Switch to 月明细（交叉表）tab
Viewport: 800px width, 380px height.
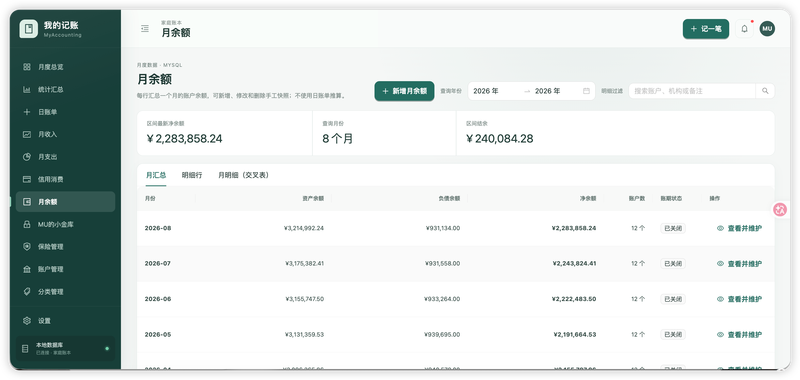pyautogui.click(x=243, y=175)
